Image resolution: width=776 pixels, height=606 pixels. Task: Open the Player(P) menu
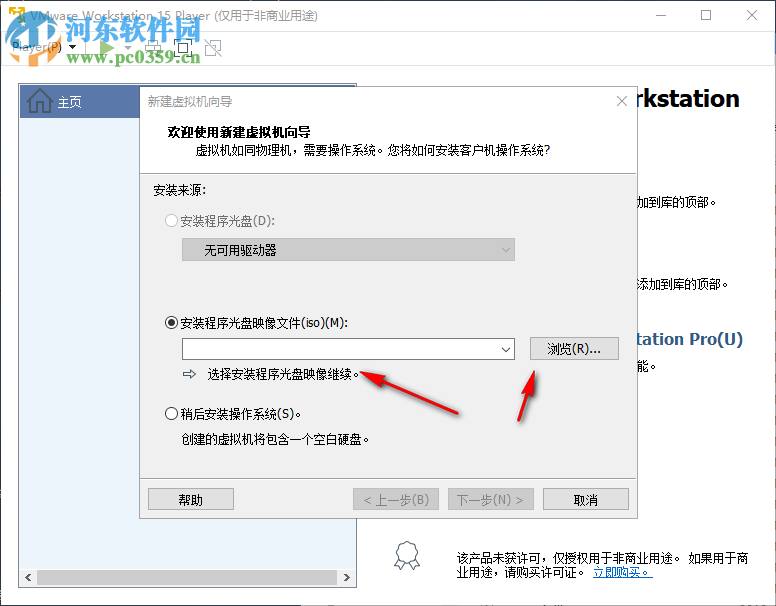tap(44, 47)
